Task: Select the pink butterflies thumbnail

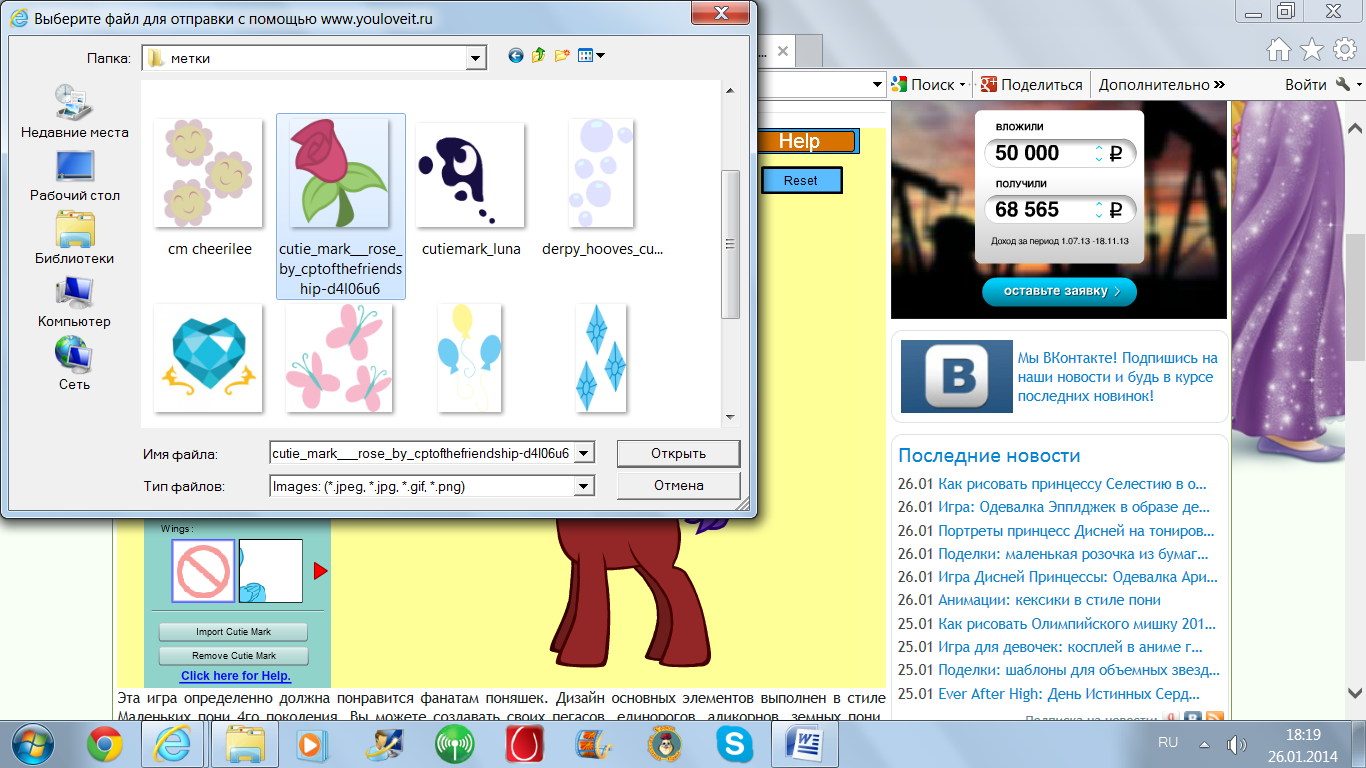Action: click(x=338, y=358)
